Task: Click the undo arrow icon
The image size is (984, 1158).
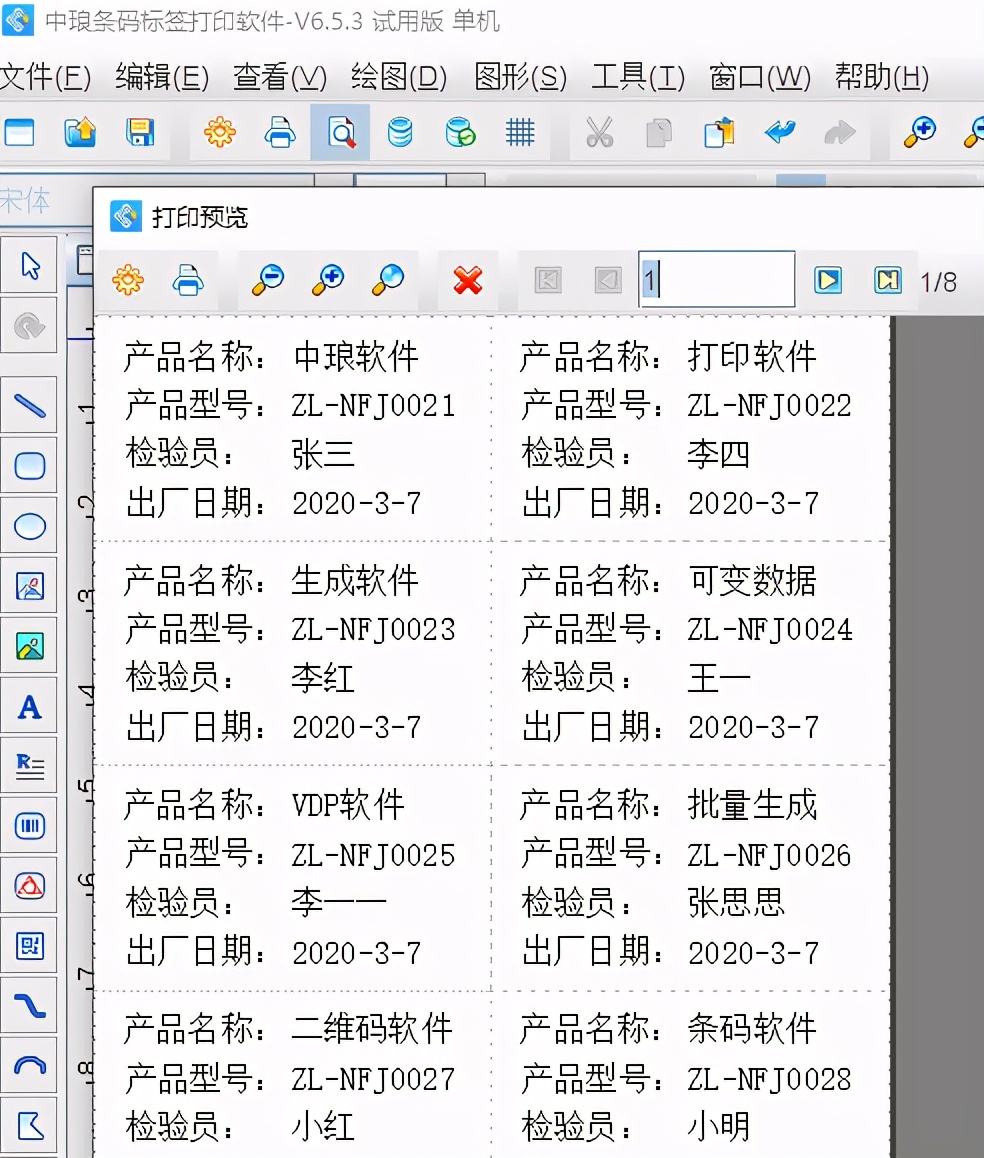Action: point(780,131)
